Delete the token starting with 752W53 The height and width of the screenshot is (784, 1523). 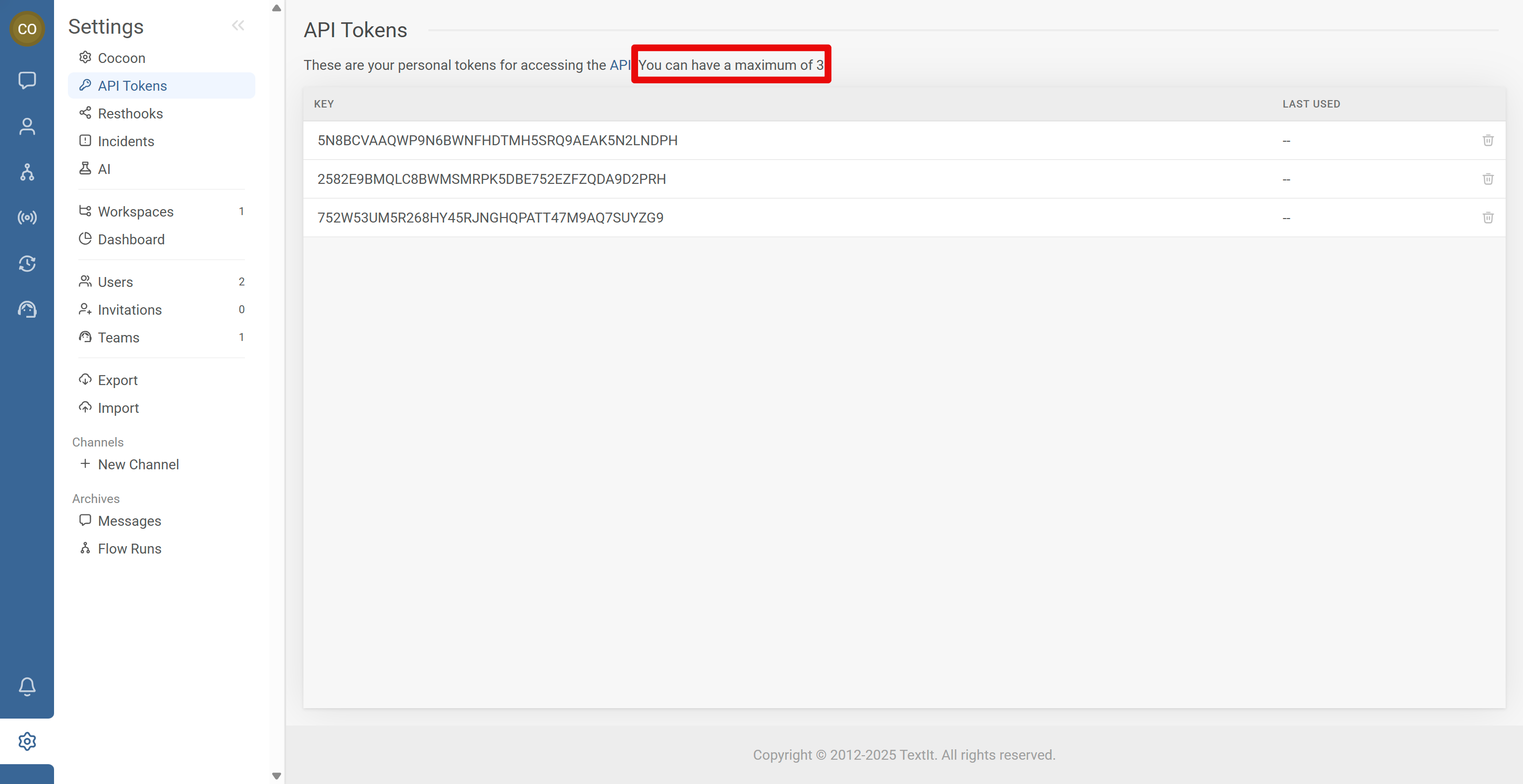tap(1487, 218)
